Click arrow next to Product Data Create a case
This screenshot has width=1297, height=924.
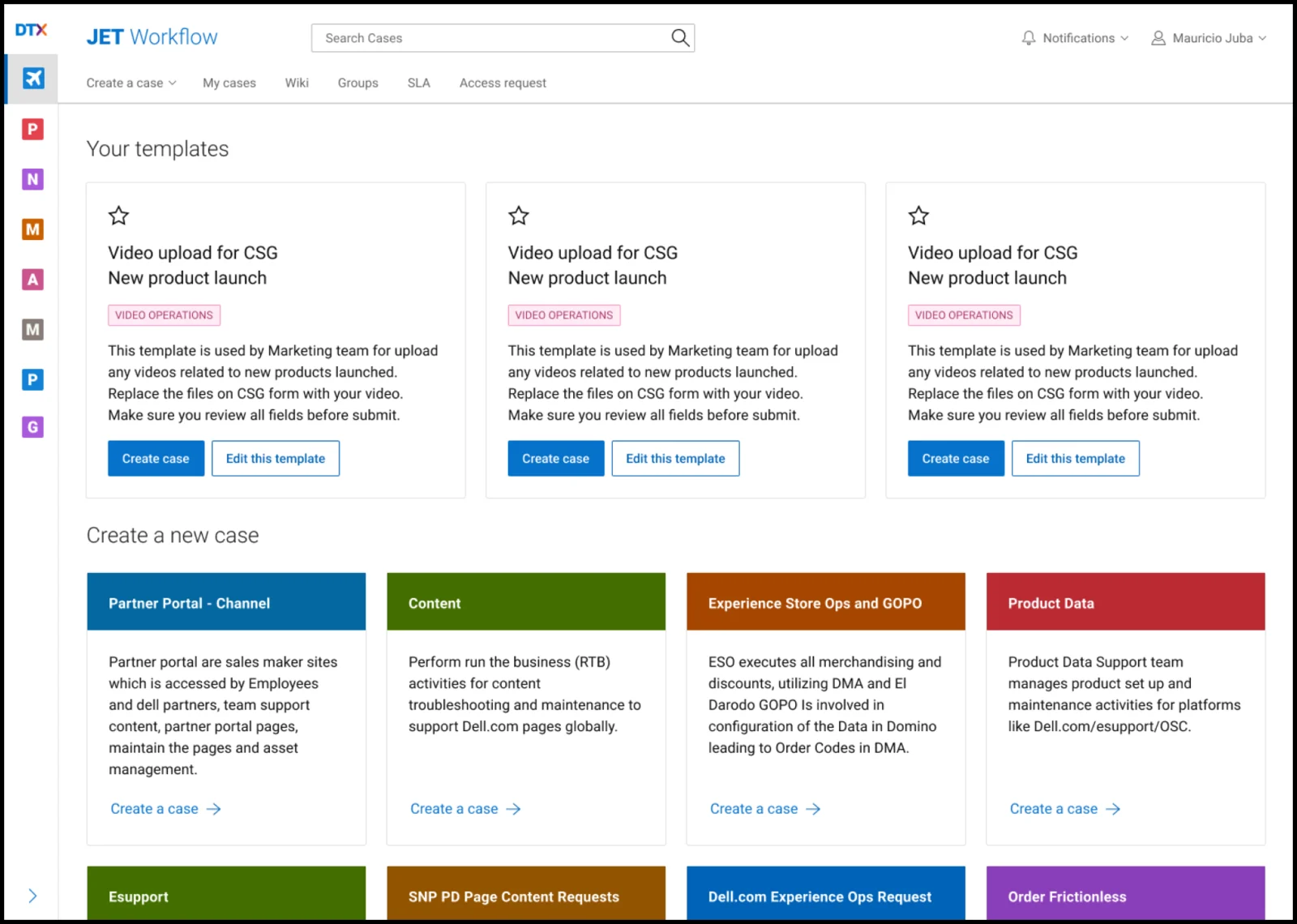[1114, 809]
